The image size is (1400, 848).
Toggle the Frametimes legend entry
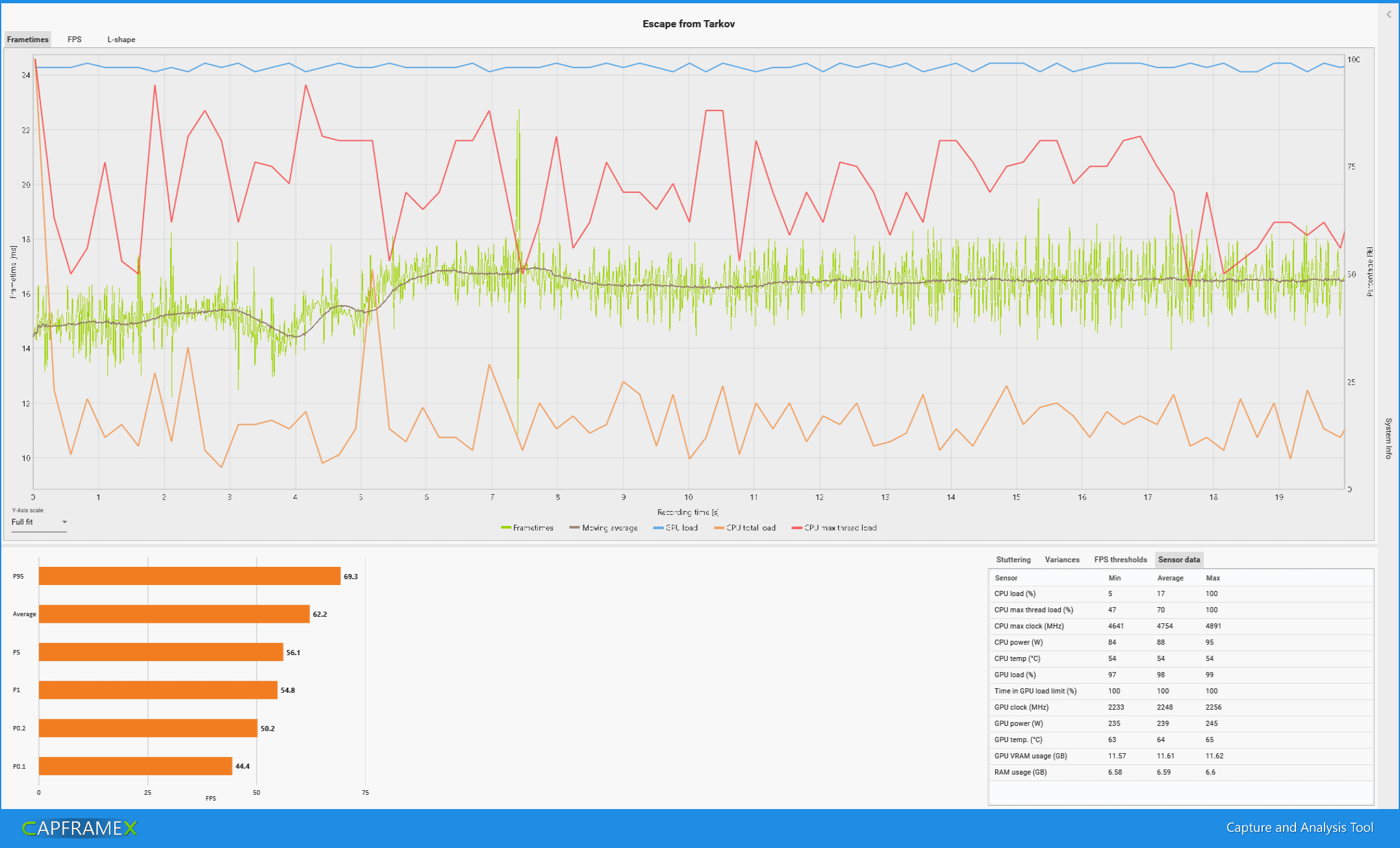(527, 528)
